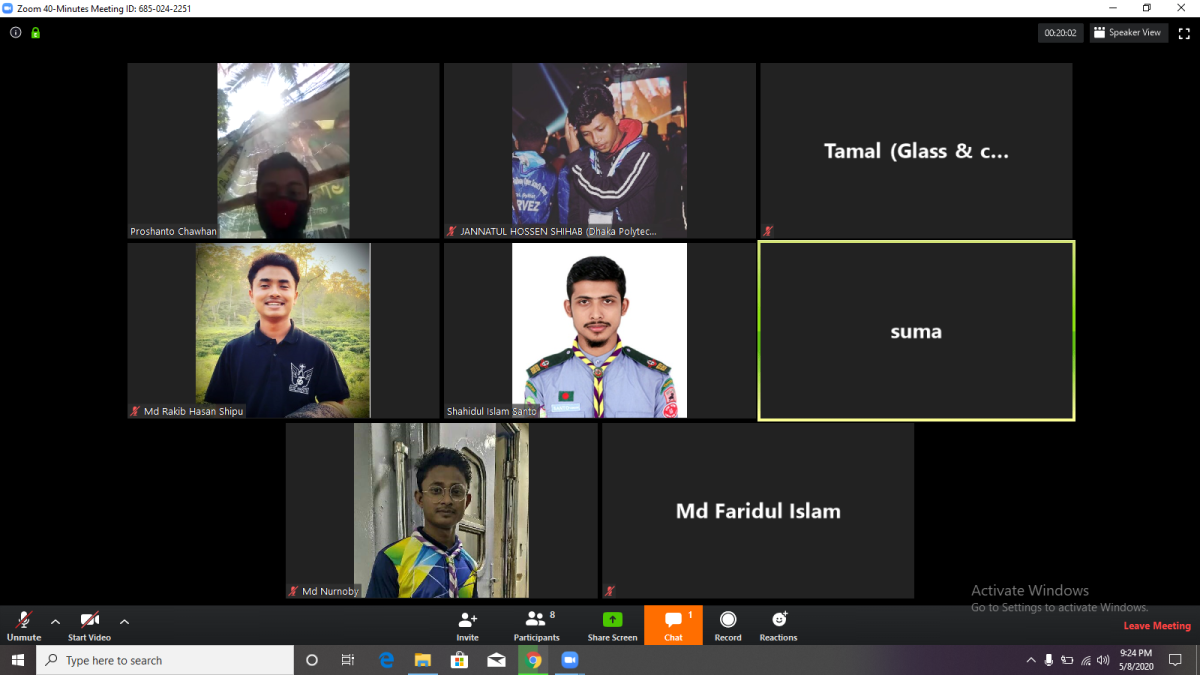Expand hidden icons in system tray
This screenshot has width=1200, height=675.
pos(1030,660)
